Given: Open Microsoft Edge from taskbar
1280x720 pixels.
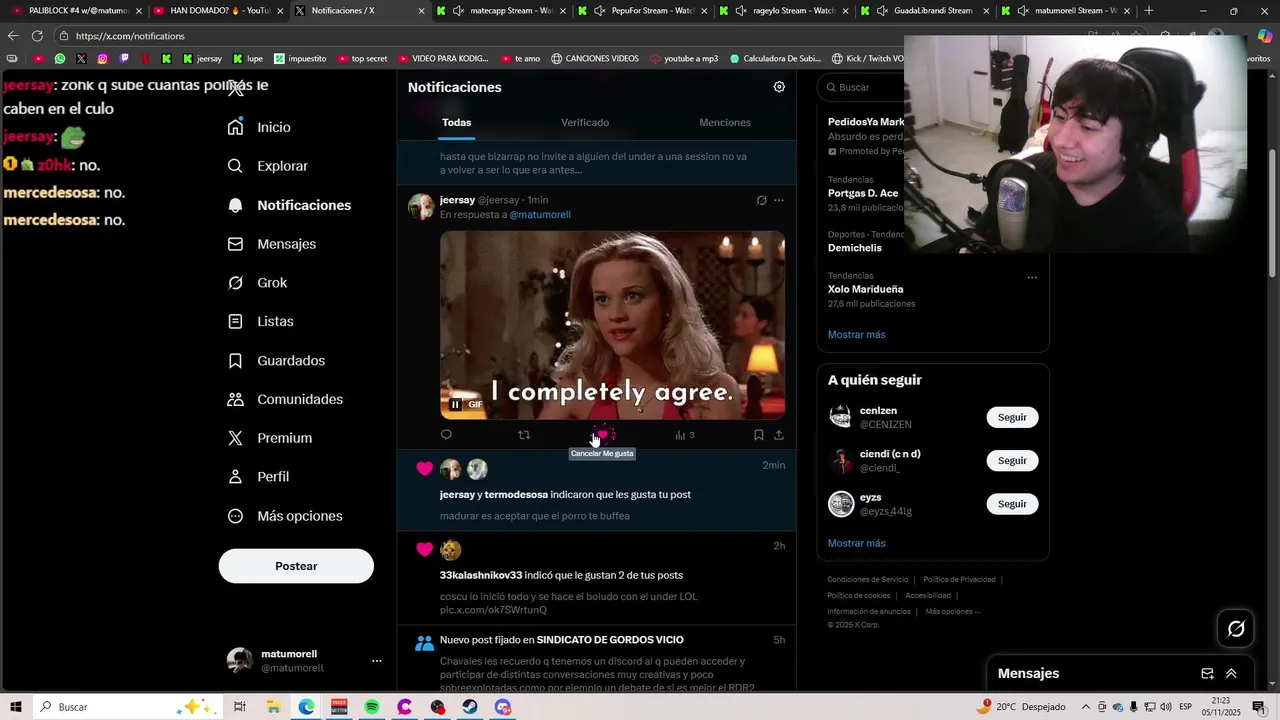Looking at the screenshot, I should point(306,707).
